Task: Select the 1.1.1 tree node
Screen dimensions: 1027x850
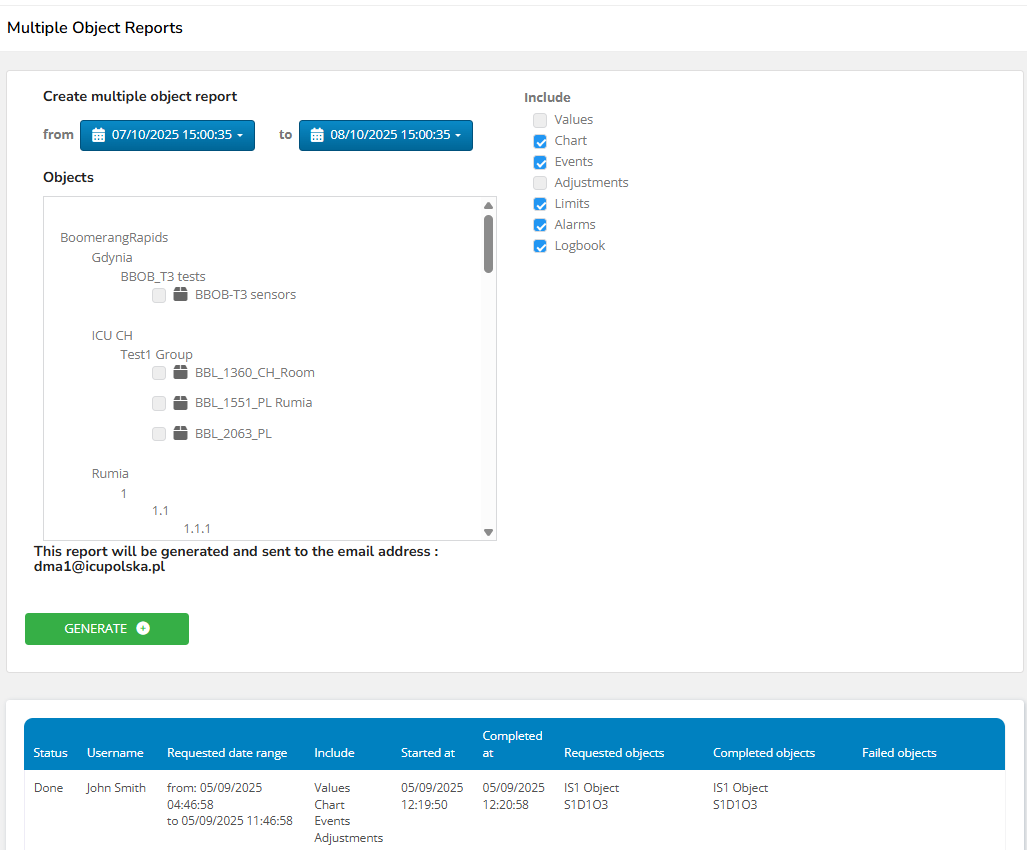Action: (197, 529)
